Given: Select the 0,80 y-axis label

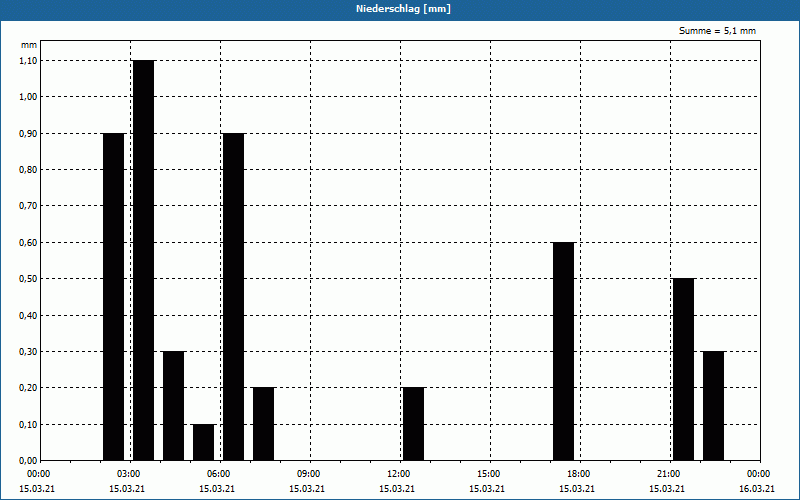Looking at the screenshot, I should (28, 170).
